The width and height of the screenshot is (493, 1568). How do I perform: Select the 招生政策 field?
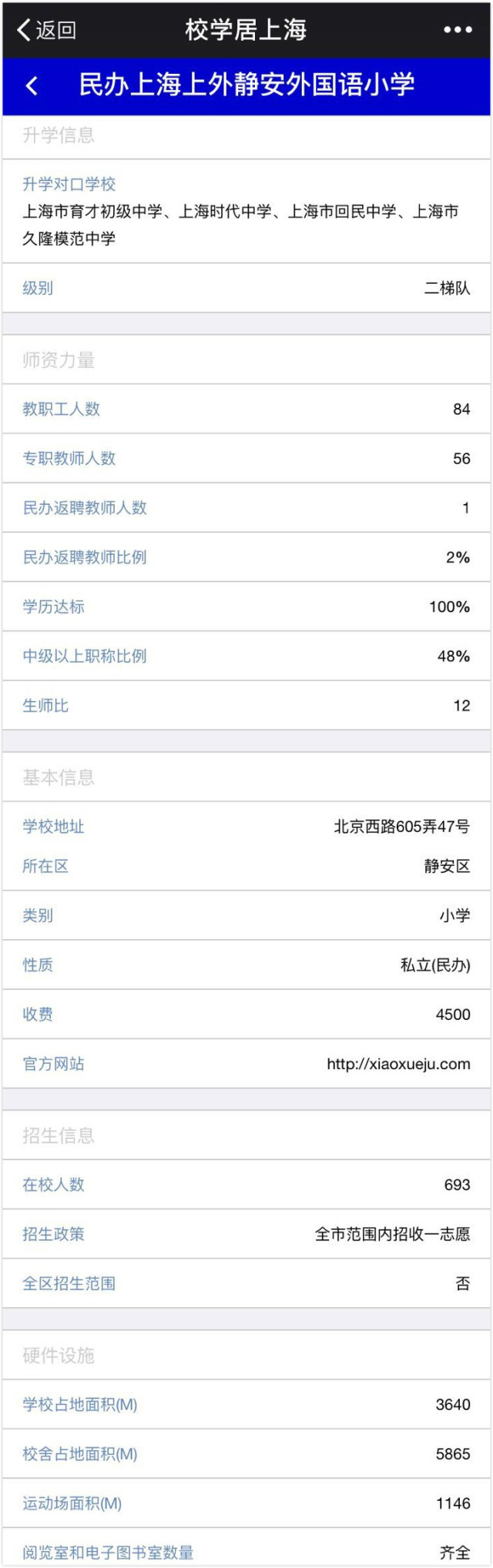coord(49,1235)
